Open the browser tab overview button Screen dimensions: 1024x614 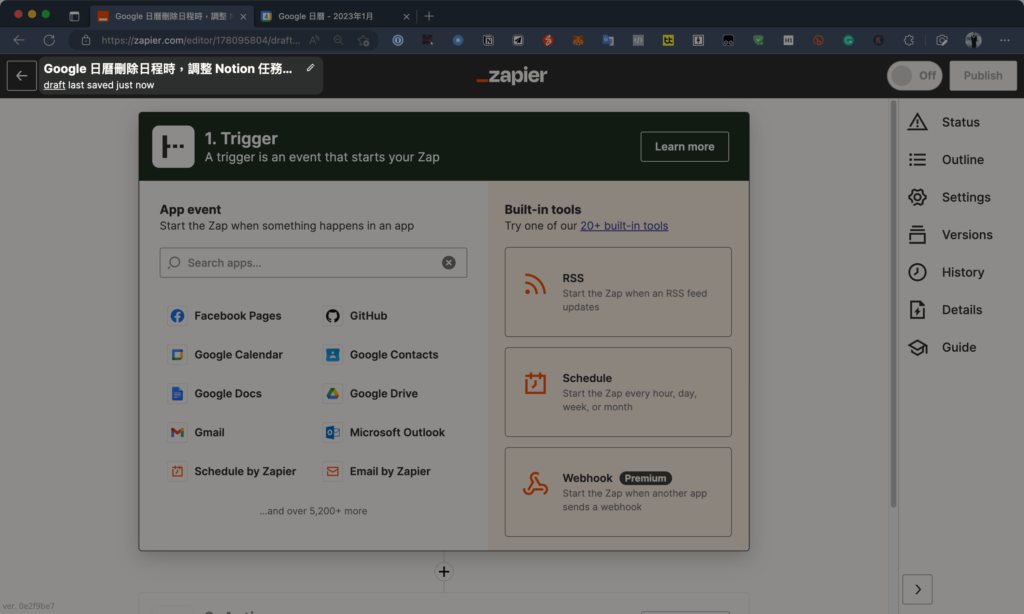click(74, 16)
